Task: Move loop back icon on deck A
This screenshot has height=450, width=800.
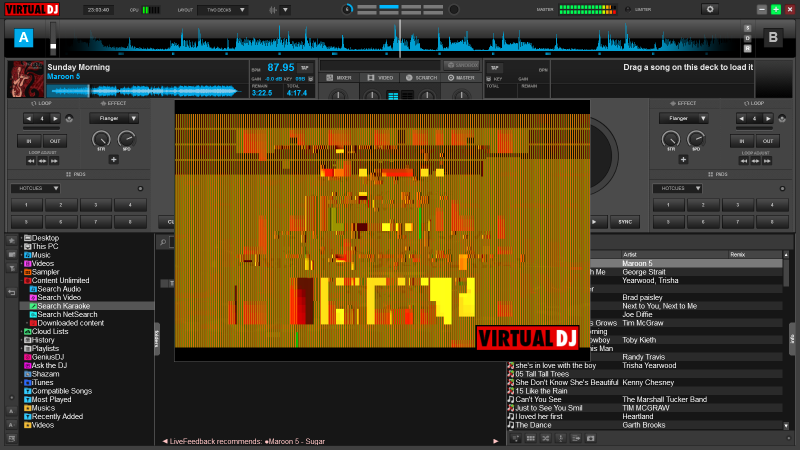Action: (31, 161)
